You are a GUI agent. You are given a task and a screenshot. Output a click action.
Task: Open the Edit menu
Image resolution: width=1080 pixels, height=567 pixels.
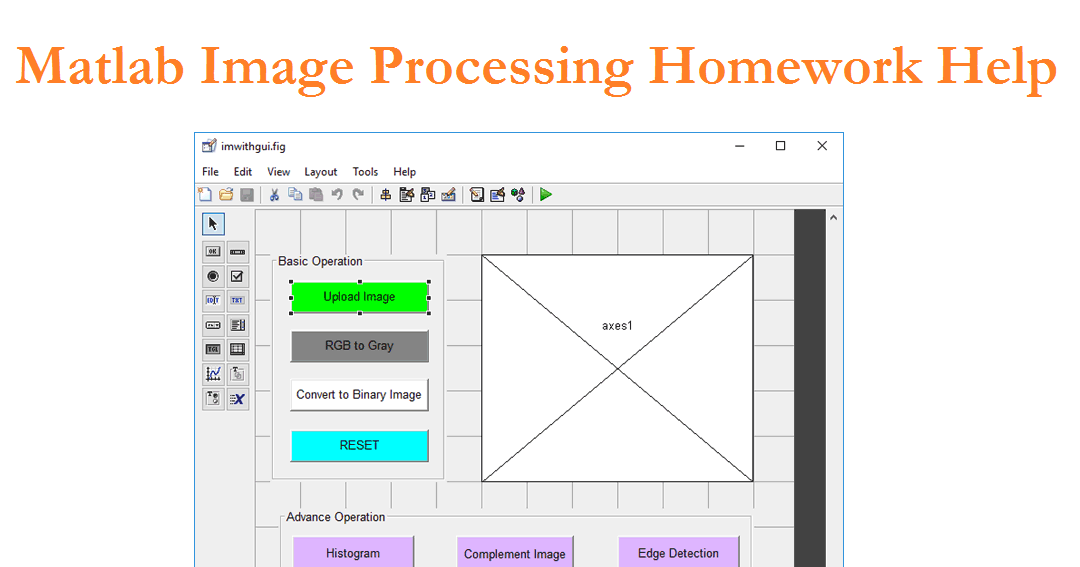pyautogui.click(x=242, y=172)
